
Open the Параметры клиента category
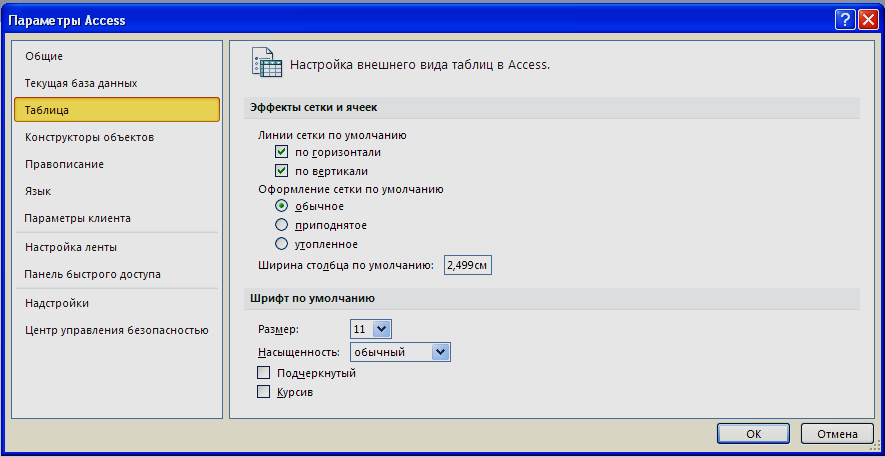click(117, 218)
